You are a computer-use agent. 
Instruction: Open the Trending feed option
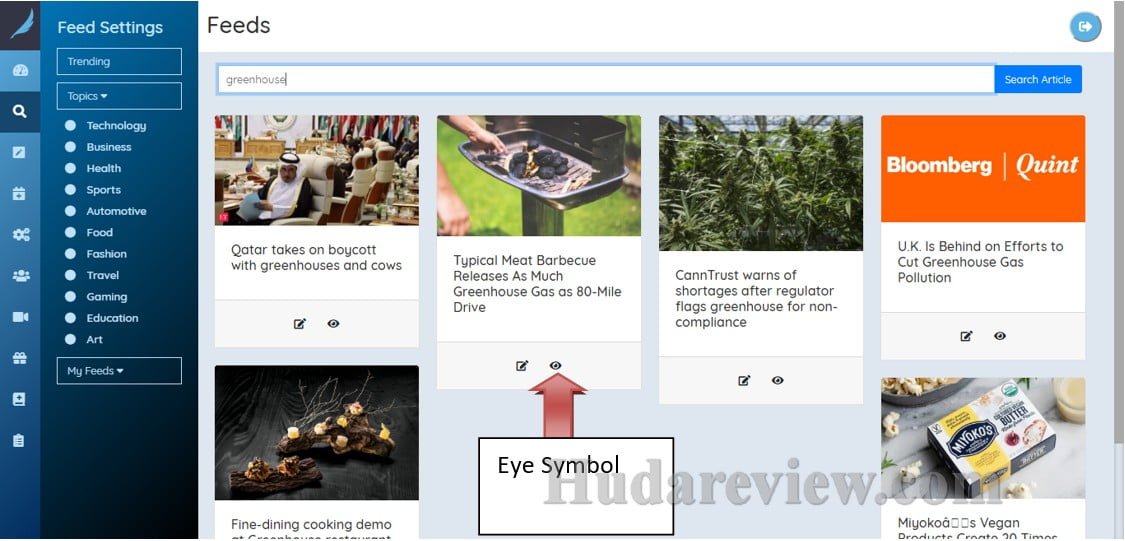[119, 62]
